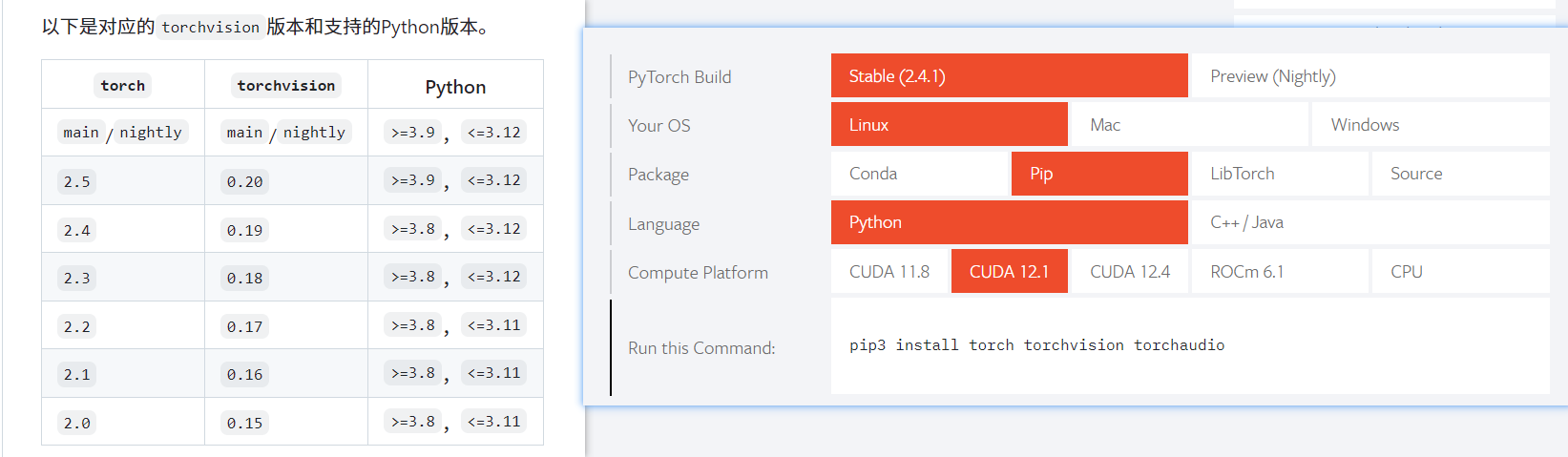Choose the LibTorch package

pos(1280,174)
